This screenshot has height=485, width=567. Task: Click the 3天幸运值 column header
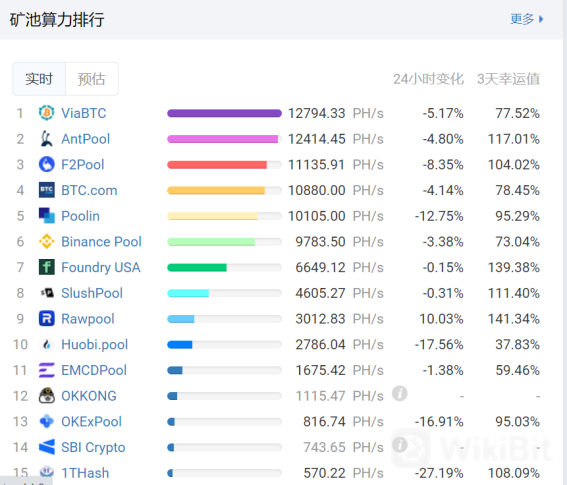[508, 79]
